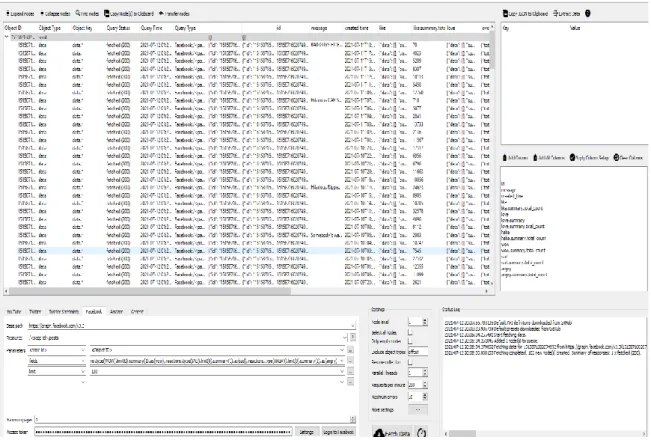651x440 pixels.
Task: Click the Settings button beside Access token
Action: (x=307, y=433)
